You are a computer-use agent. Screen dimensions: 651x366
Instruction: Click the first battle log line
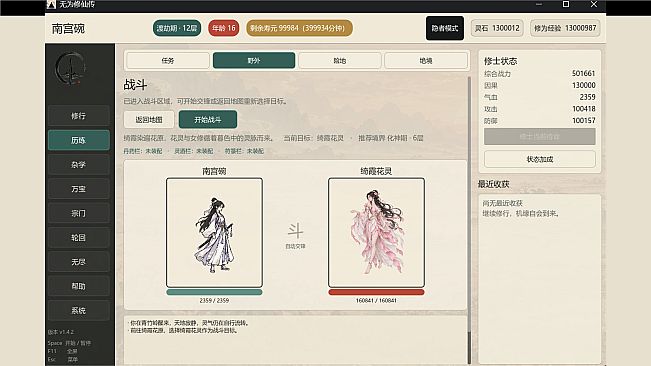[189, 323]
